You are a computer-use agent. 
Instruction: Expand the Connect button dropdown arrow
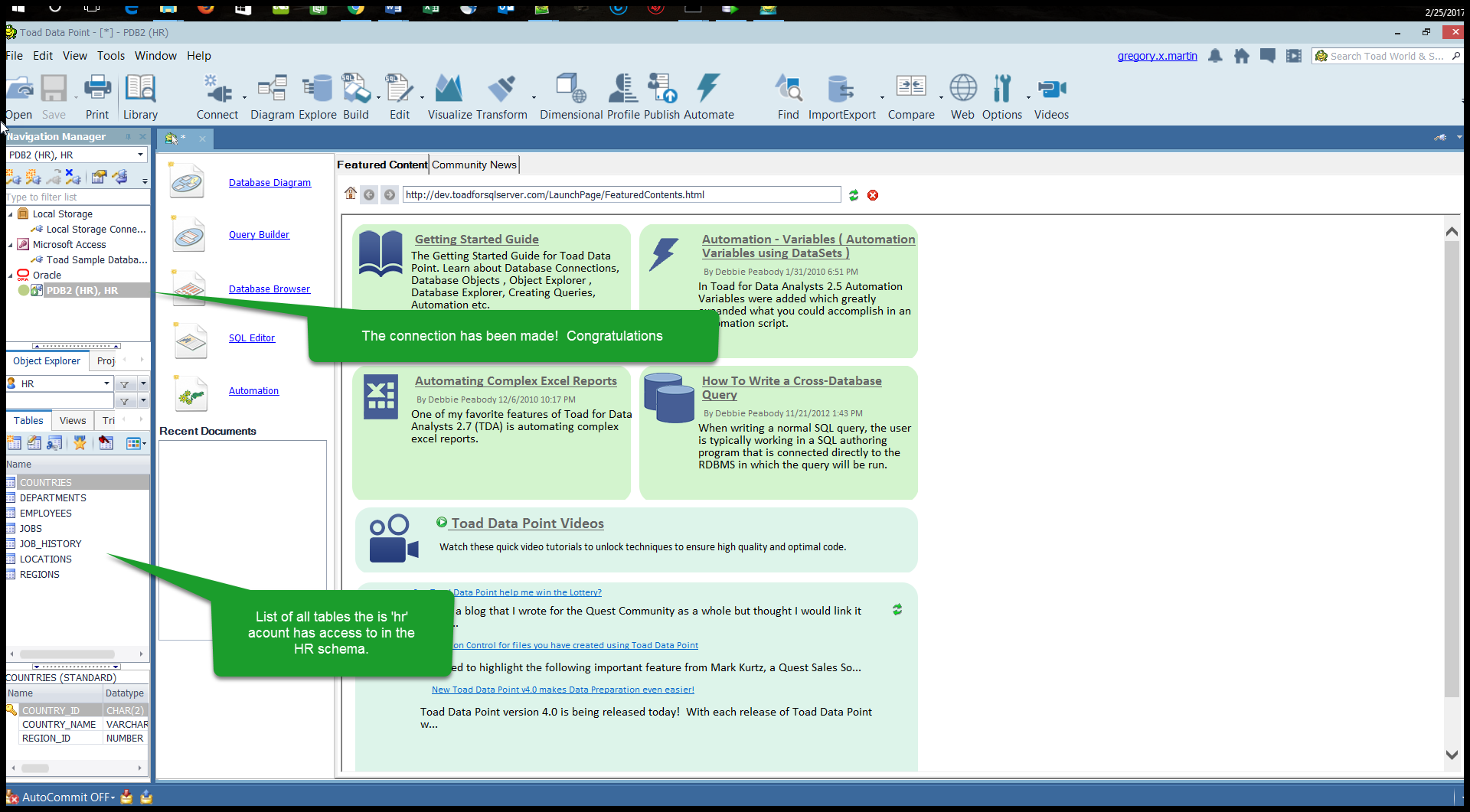[245, 98]
